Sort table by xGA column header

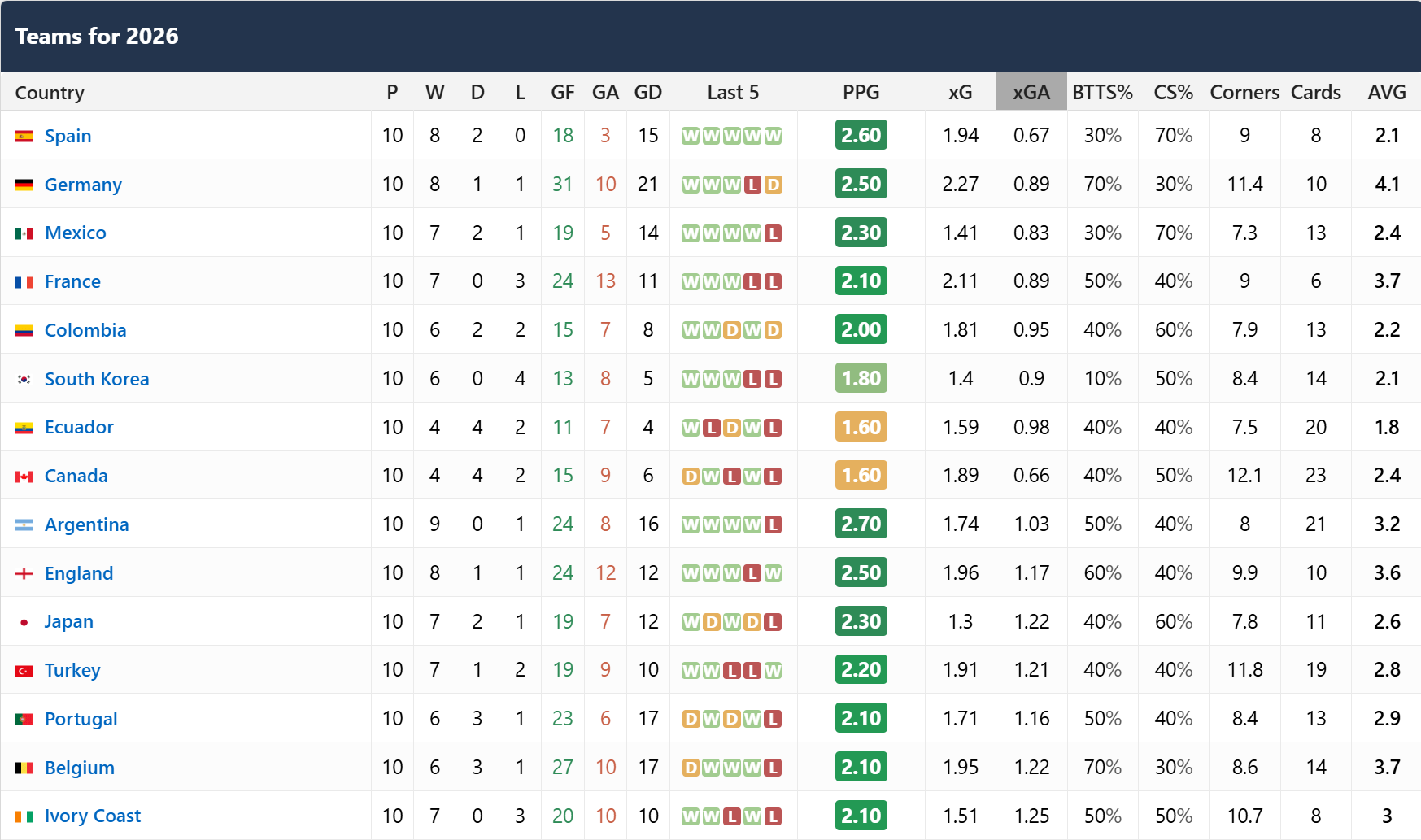click(x=1031, y=92)
